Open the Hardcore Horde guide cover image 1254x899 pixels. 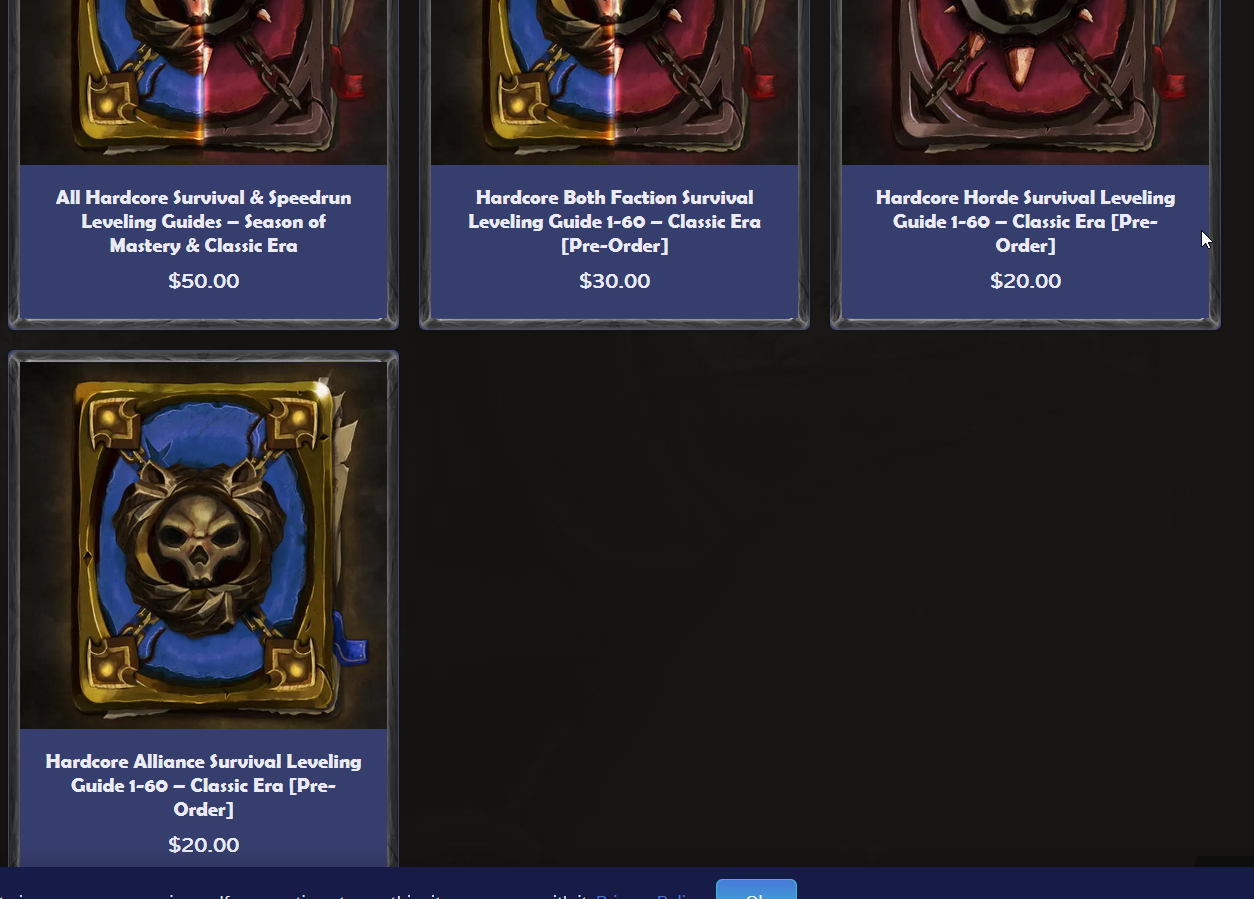coord(1025,82)
